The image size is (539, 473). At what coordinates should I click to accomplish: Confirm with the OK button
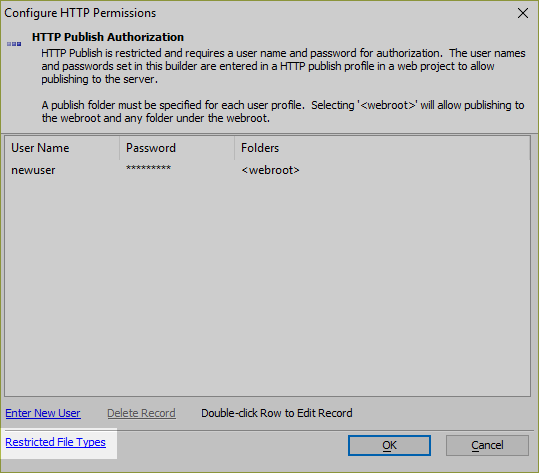389,446
